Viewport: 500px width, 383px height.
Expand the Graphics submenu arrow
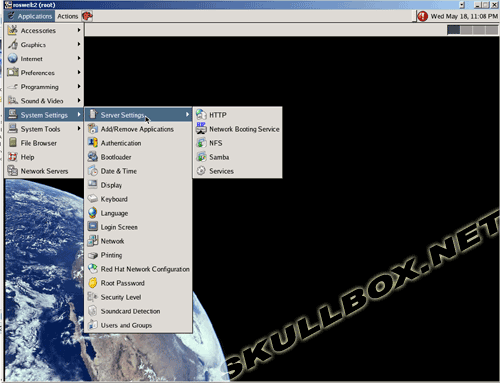79,44
